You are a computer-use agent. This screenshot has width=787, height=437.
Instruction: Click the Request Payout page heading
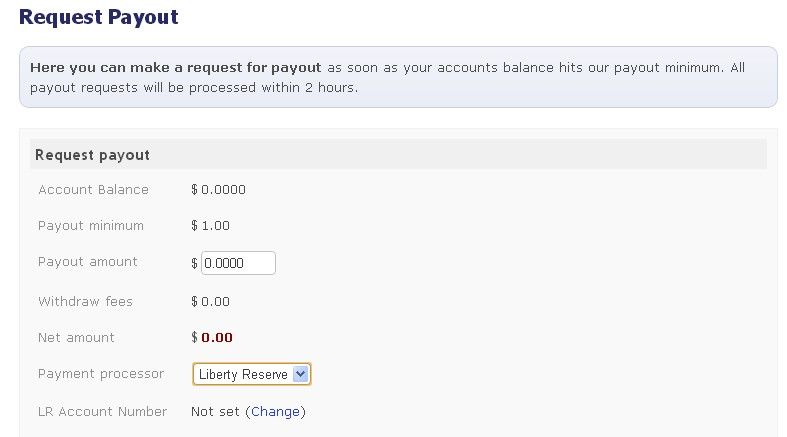click(x=99, y=17)
